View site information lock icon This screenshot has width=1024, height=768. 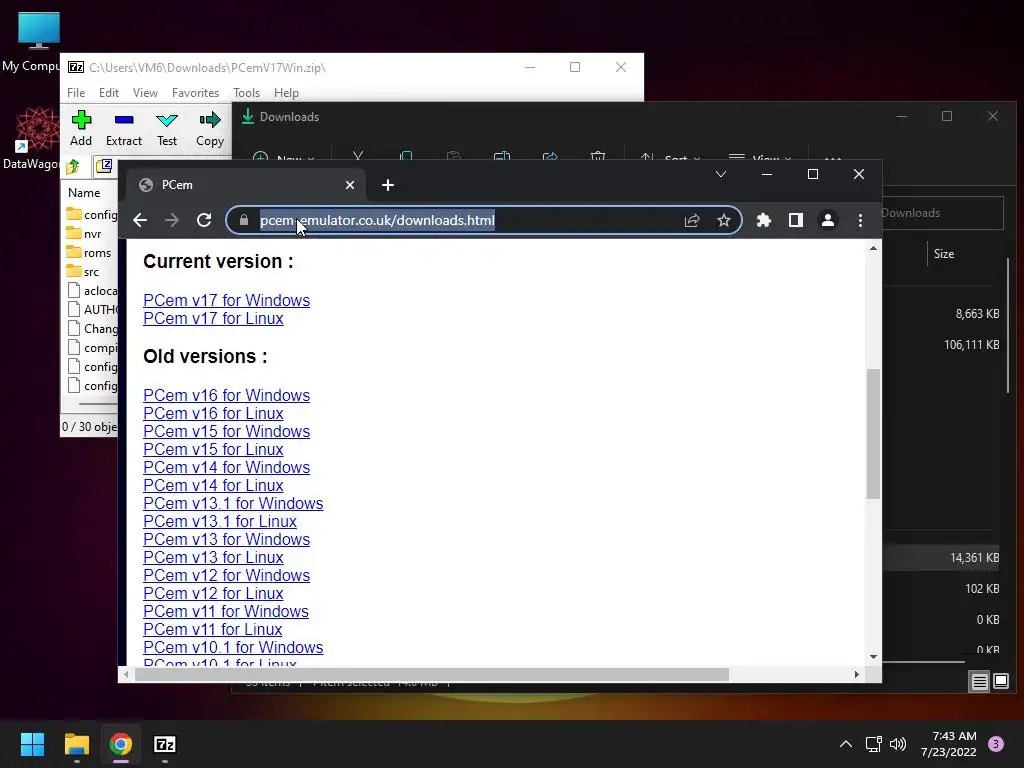coord(244,220)
